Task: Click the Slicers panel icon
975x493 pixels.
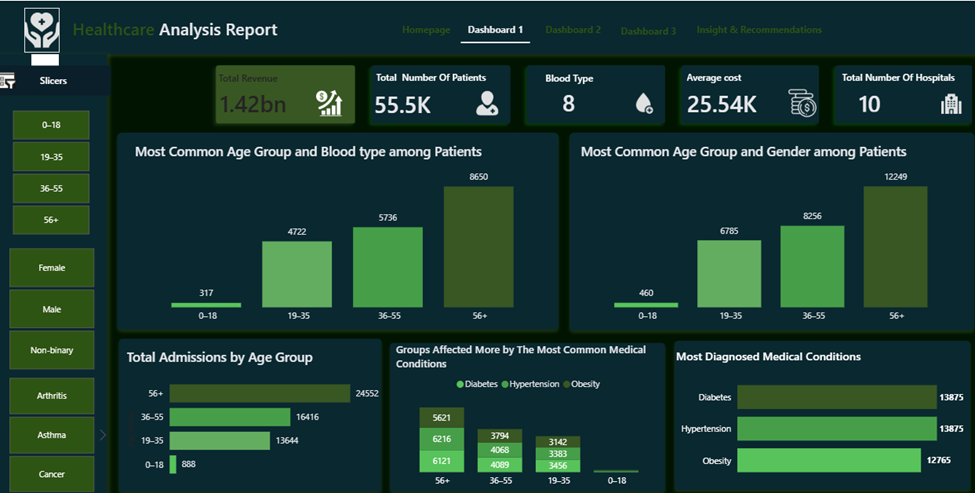Action: [8, 81]
